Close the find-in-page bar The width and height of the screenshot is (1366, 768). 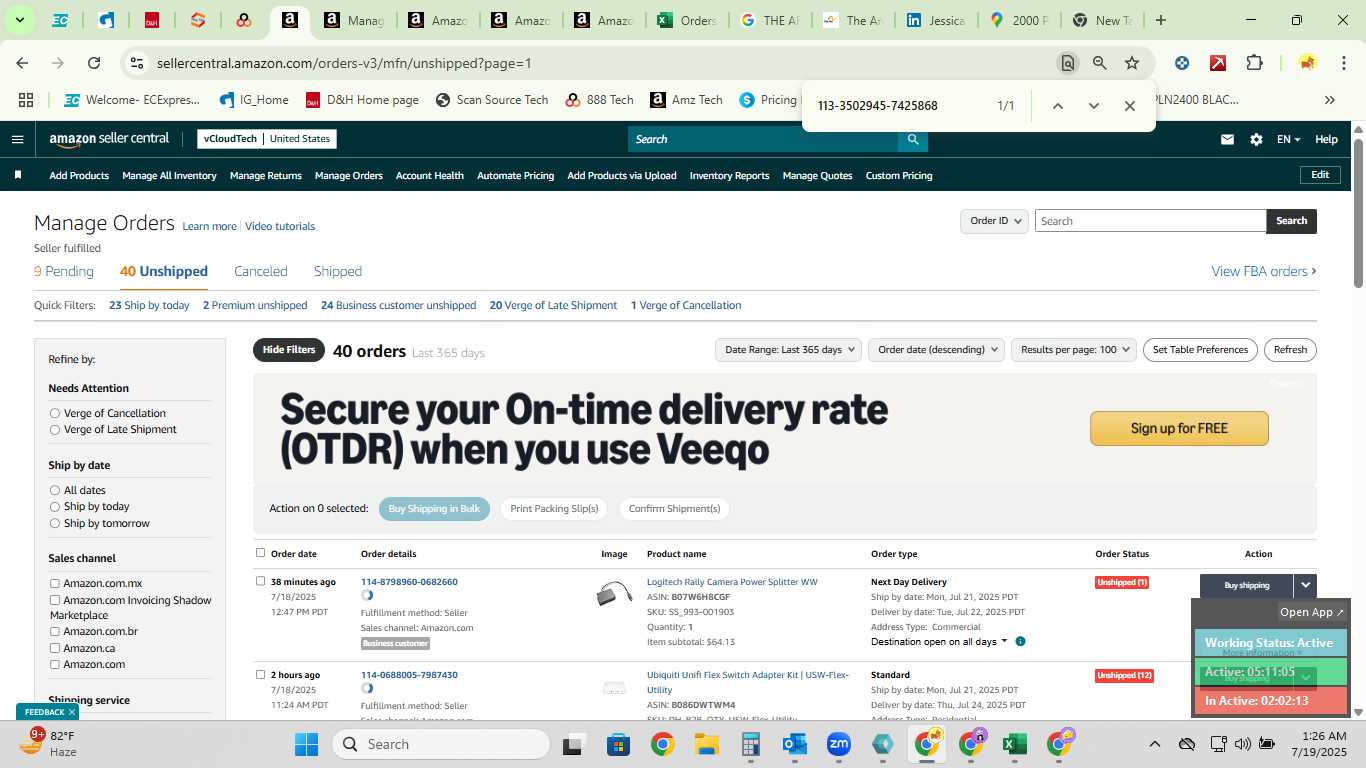(x=1129, y=106)
